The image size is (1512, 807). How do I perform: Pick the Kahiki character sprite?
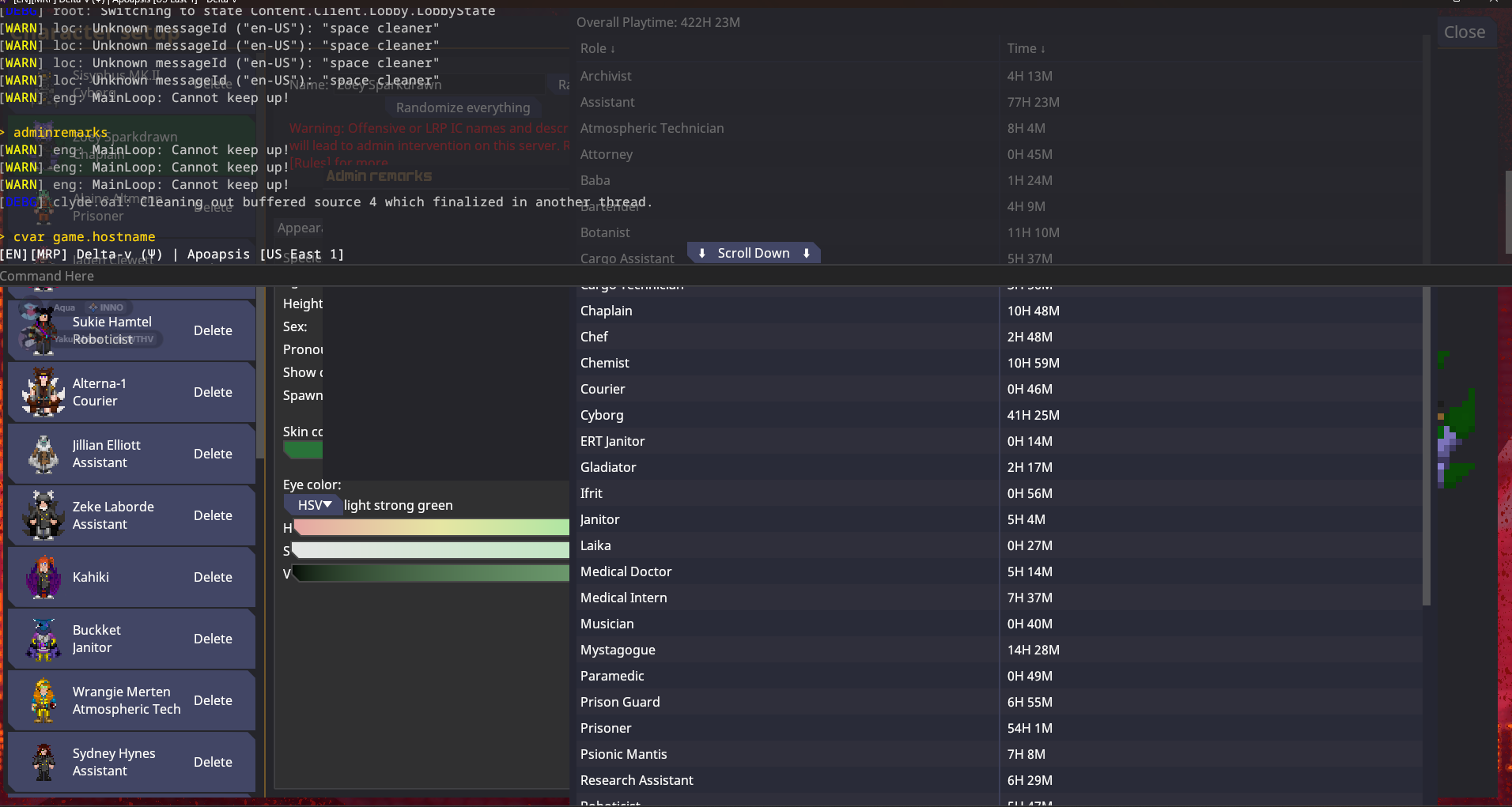click(x=43, y=577)
